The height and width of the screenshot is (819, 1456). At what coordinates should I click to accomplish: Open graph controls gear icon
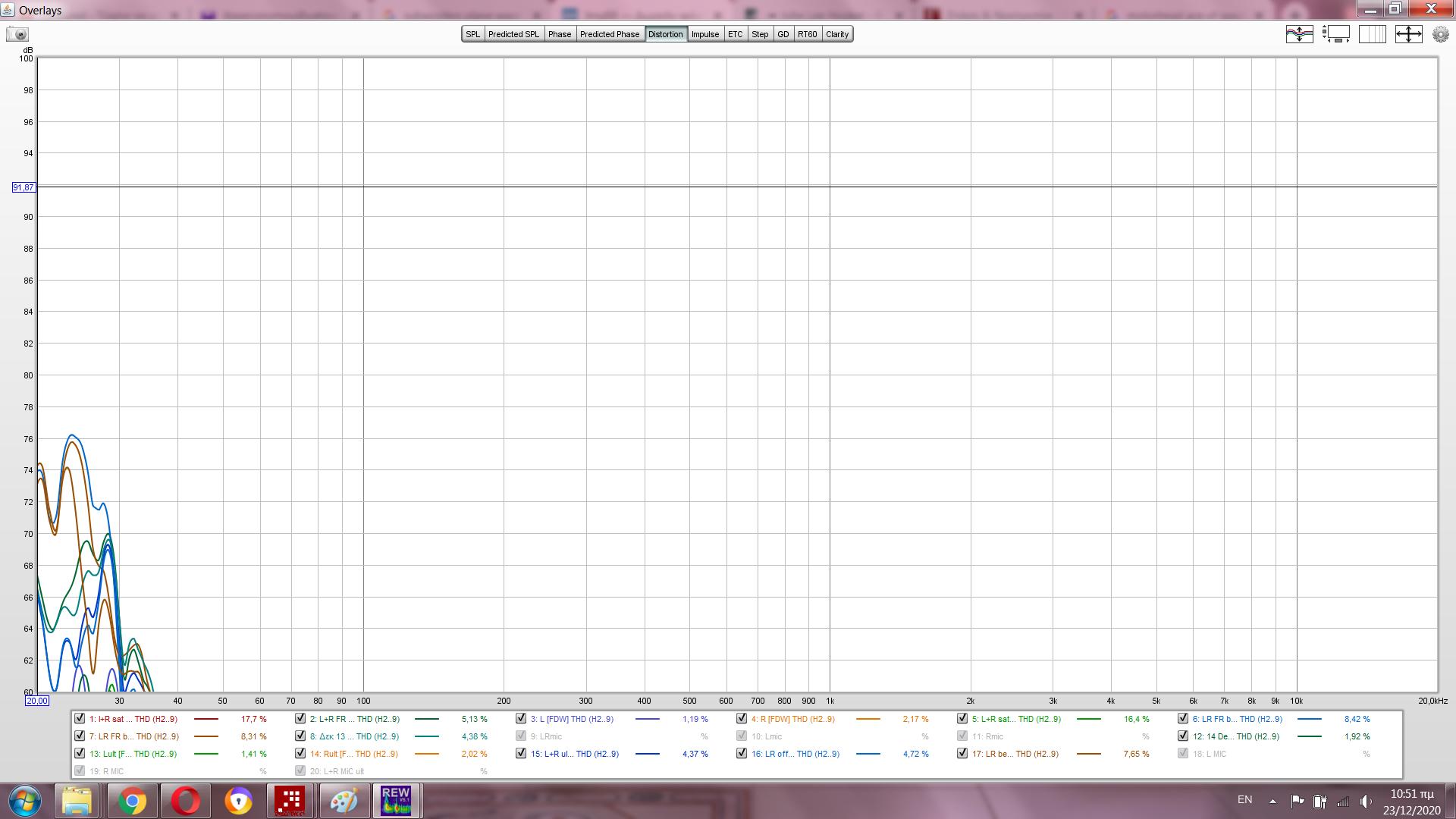point(1440,34)
